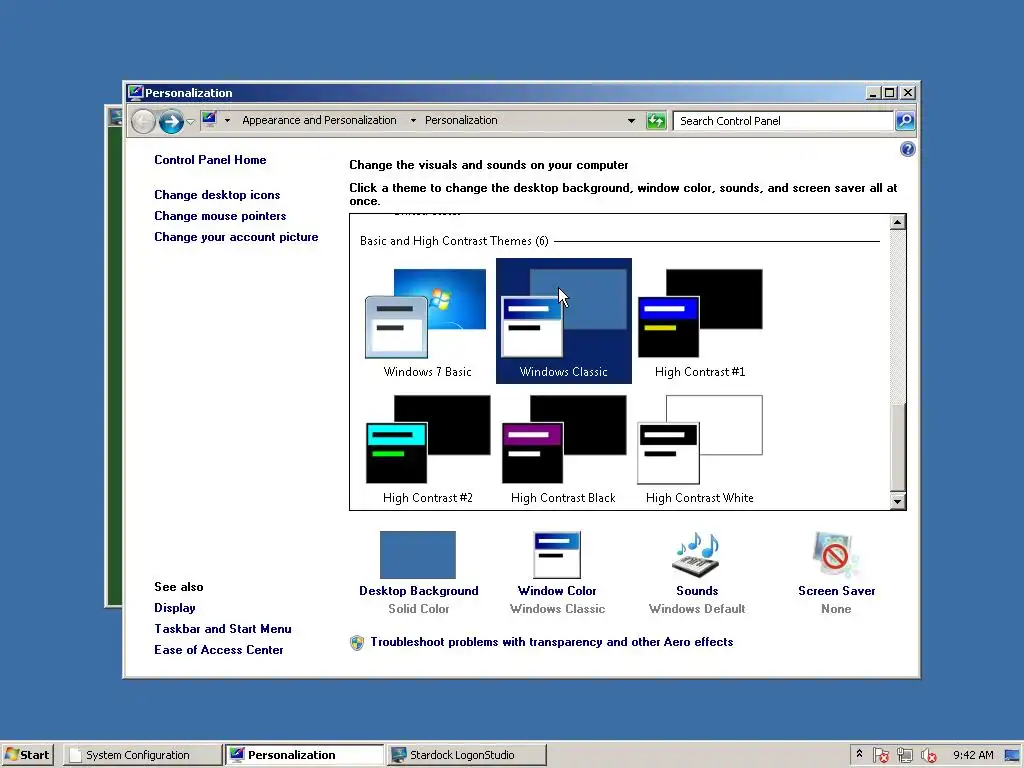This screenshot has width=1024, height=768.
Task: Click the Screen Saver icon
Action: [x=836, y=554]
